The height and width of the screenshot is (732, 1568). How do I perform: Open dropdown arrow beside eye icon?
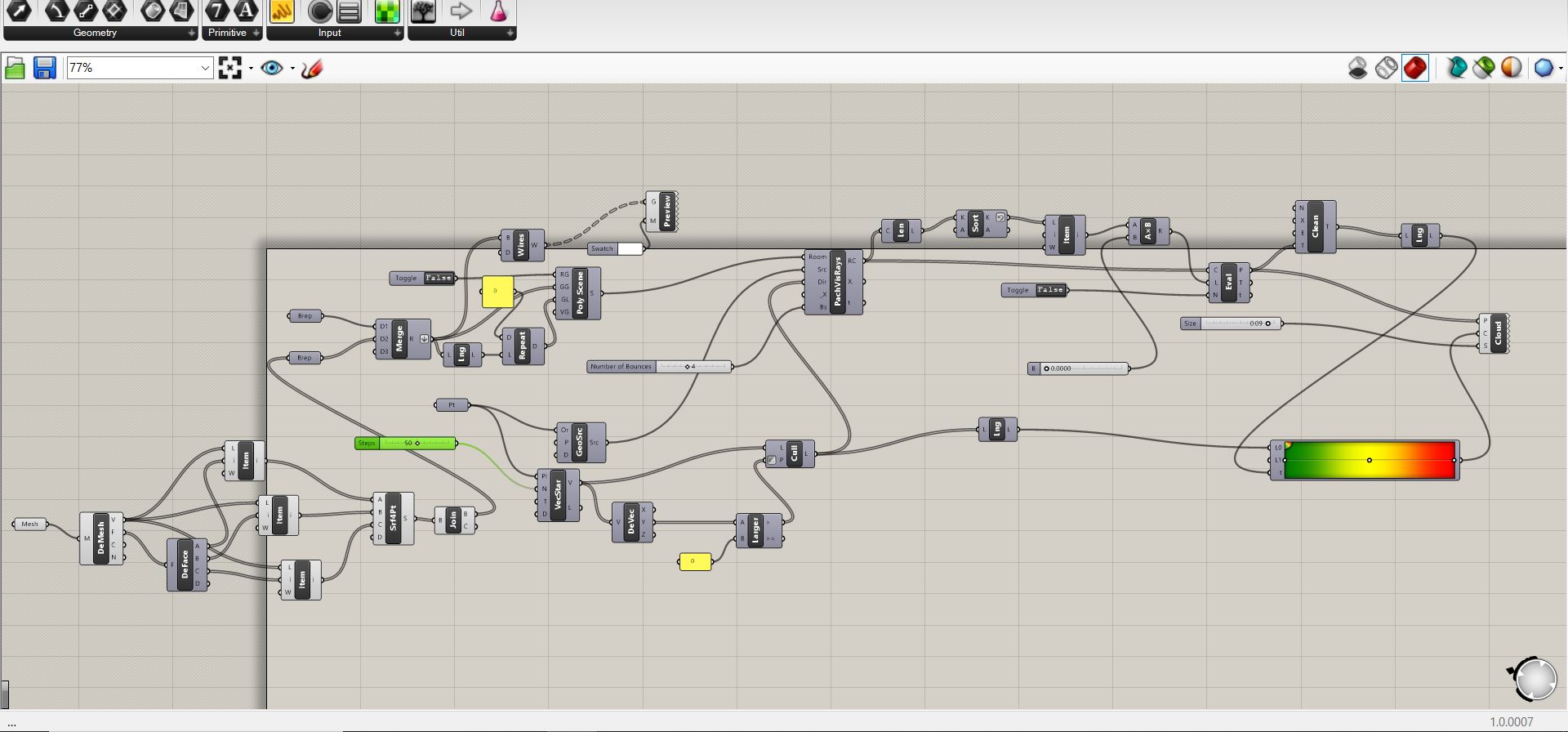click(x=292, y=68)
